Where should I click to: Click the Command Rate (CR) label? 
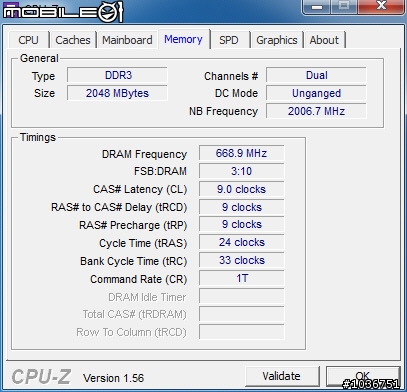(138, 279)
